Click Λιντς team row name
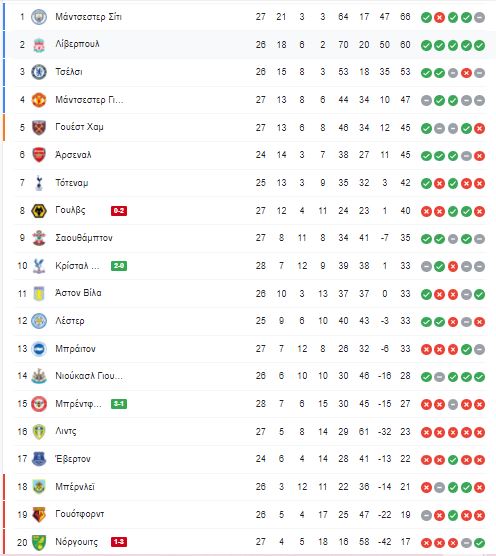Image resolution: width=496 pixels, height=556 pixels. (x=66, y=431)
